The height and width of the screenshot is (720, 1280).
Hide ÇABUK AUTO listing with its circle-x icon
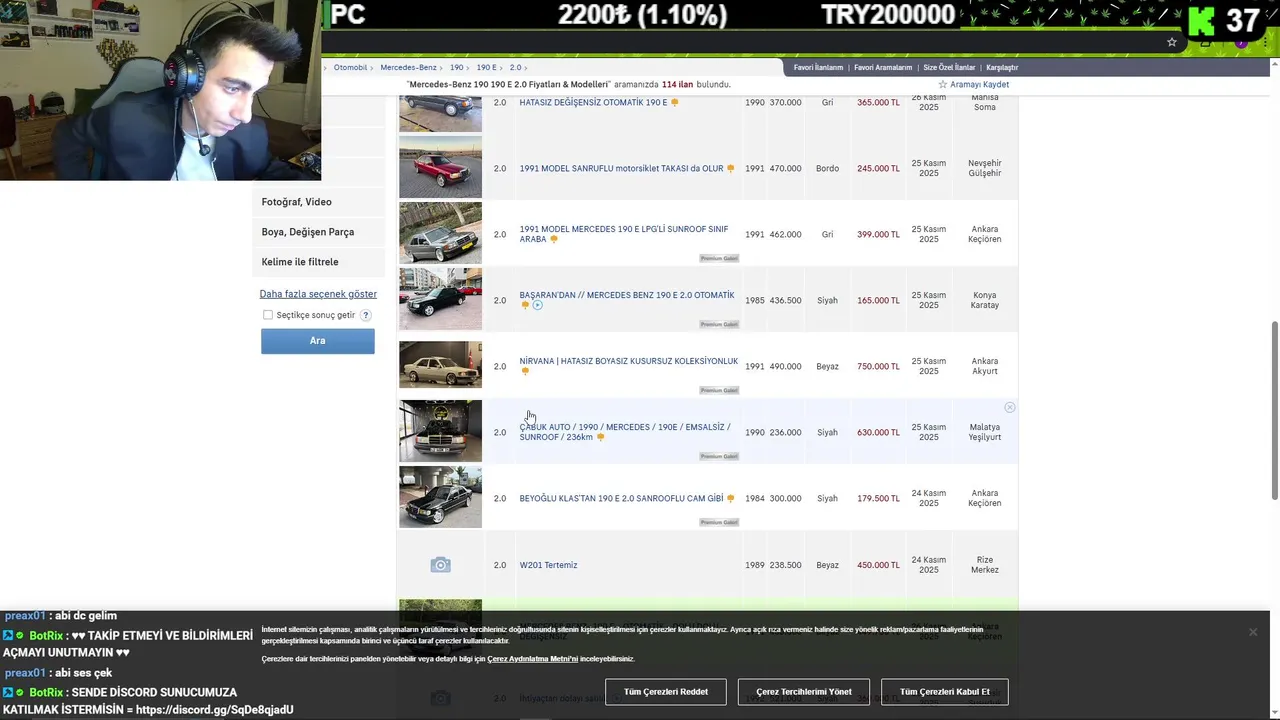[1010, 407]
